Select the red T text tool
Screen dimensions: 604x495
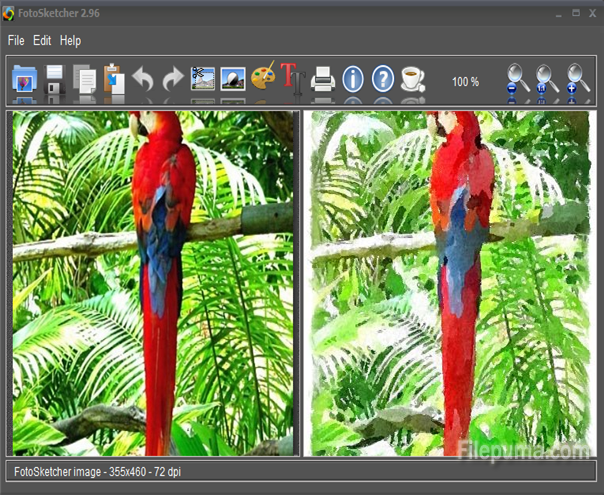pos(291,78)
